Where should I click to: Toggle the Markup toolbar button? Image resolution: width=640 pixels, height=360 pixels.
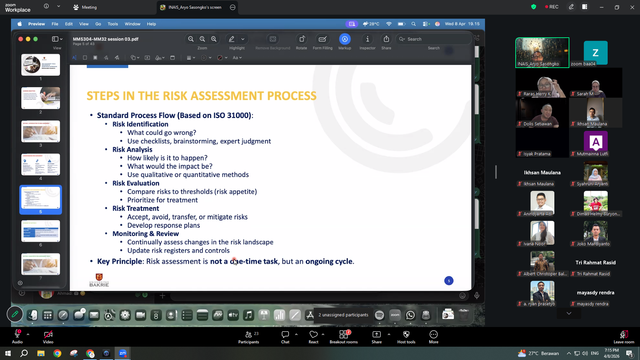344,39
